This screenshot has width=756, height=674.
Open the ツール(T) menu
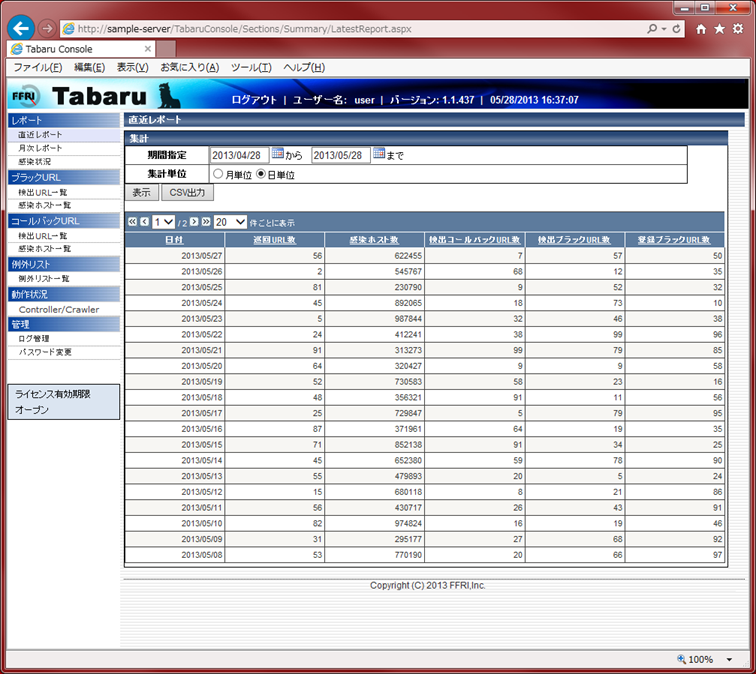pos(251,67)
